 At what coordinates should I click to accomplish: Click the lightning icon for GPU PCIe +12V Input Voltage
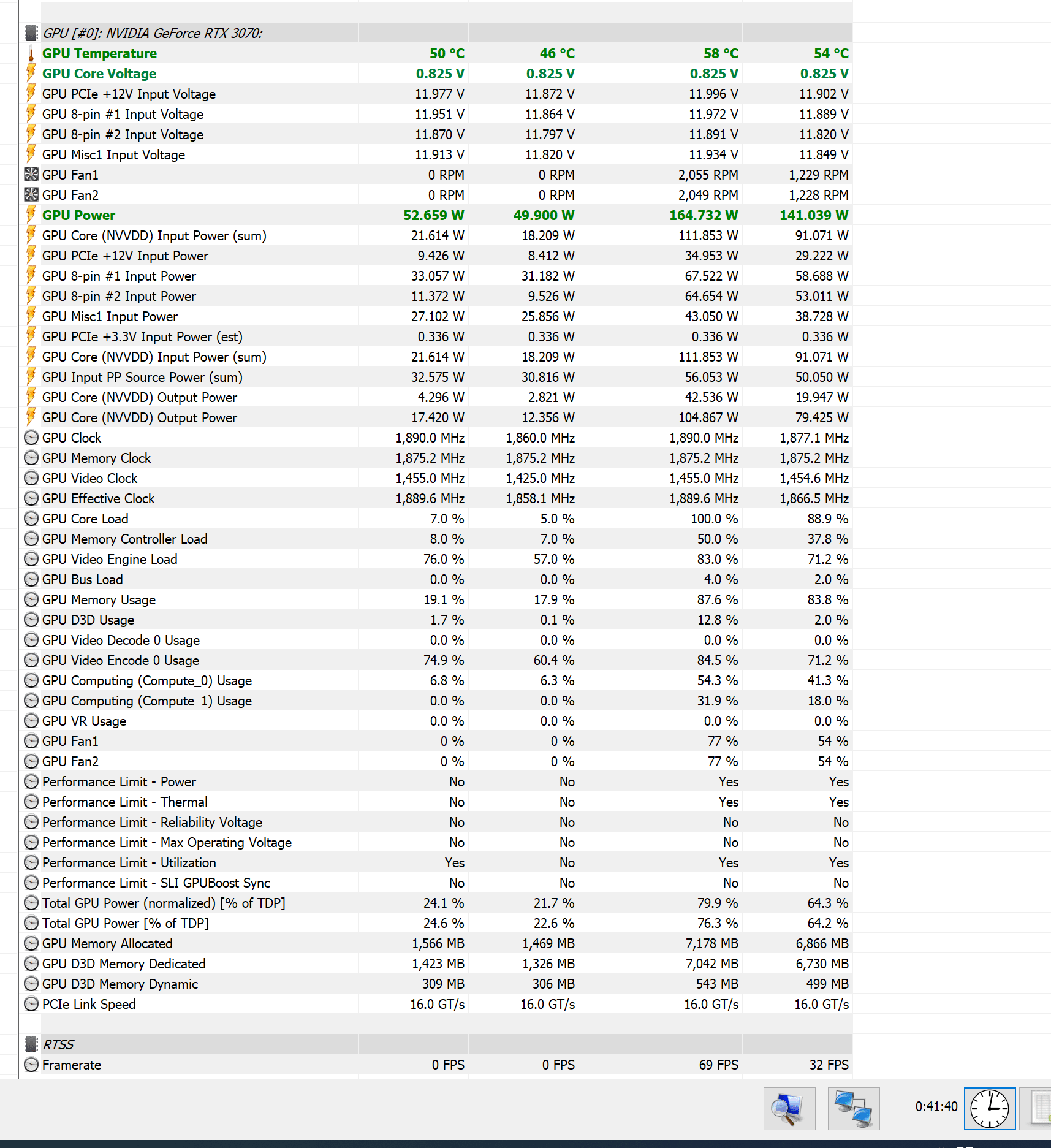pyautogui.click(x=31, y=94)
